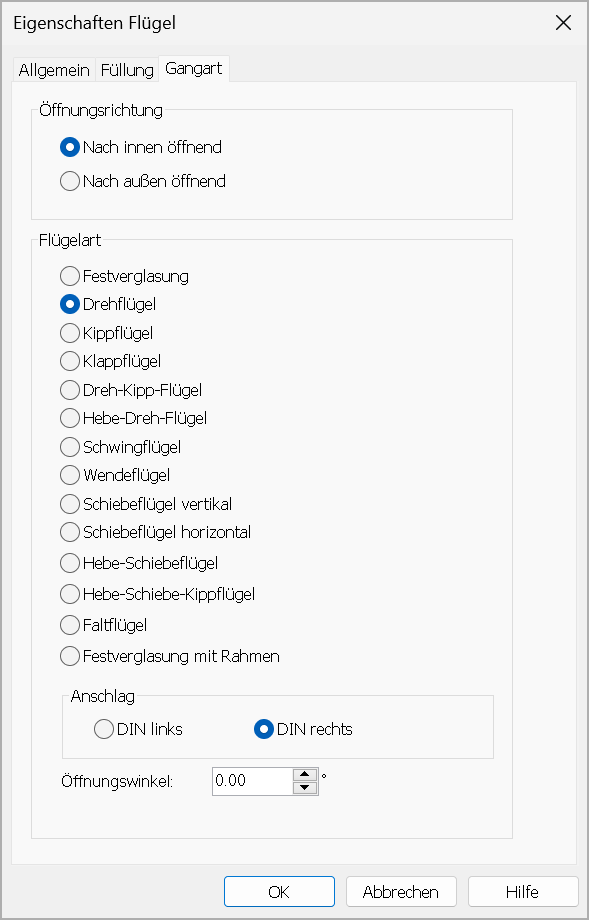
Task: Select the Gangart tab
Action: tap(194, 69)
